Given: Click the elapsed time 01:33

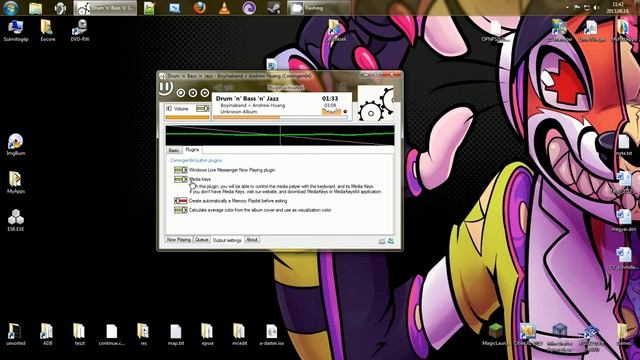Looking at the screenshot, I should click(330, 98).
